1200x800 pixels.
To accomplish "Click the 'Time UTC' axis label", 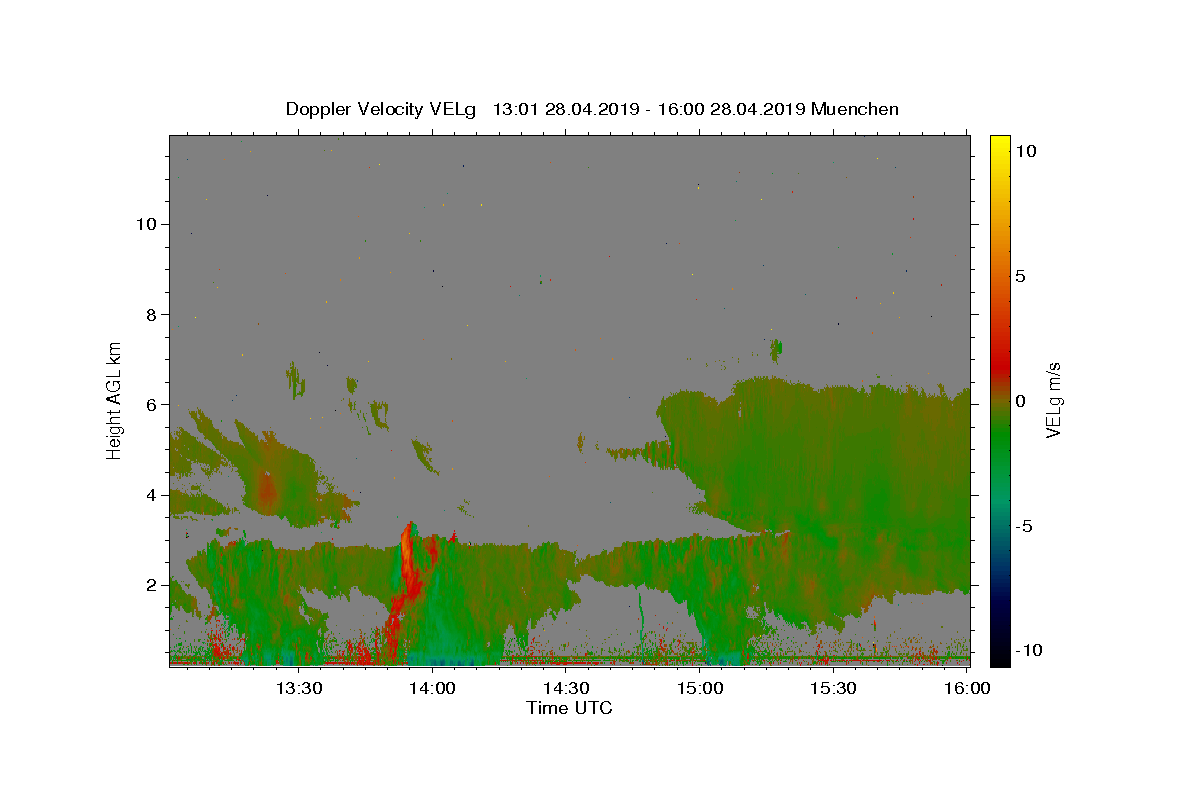I will (569, 708).
